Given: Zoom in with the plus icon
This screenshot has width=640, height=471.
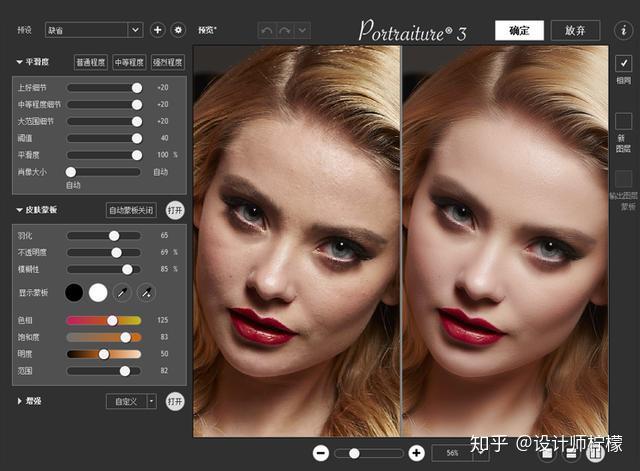Looking at the screenshot, I should [417, 453].
